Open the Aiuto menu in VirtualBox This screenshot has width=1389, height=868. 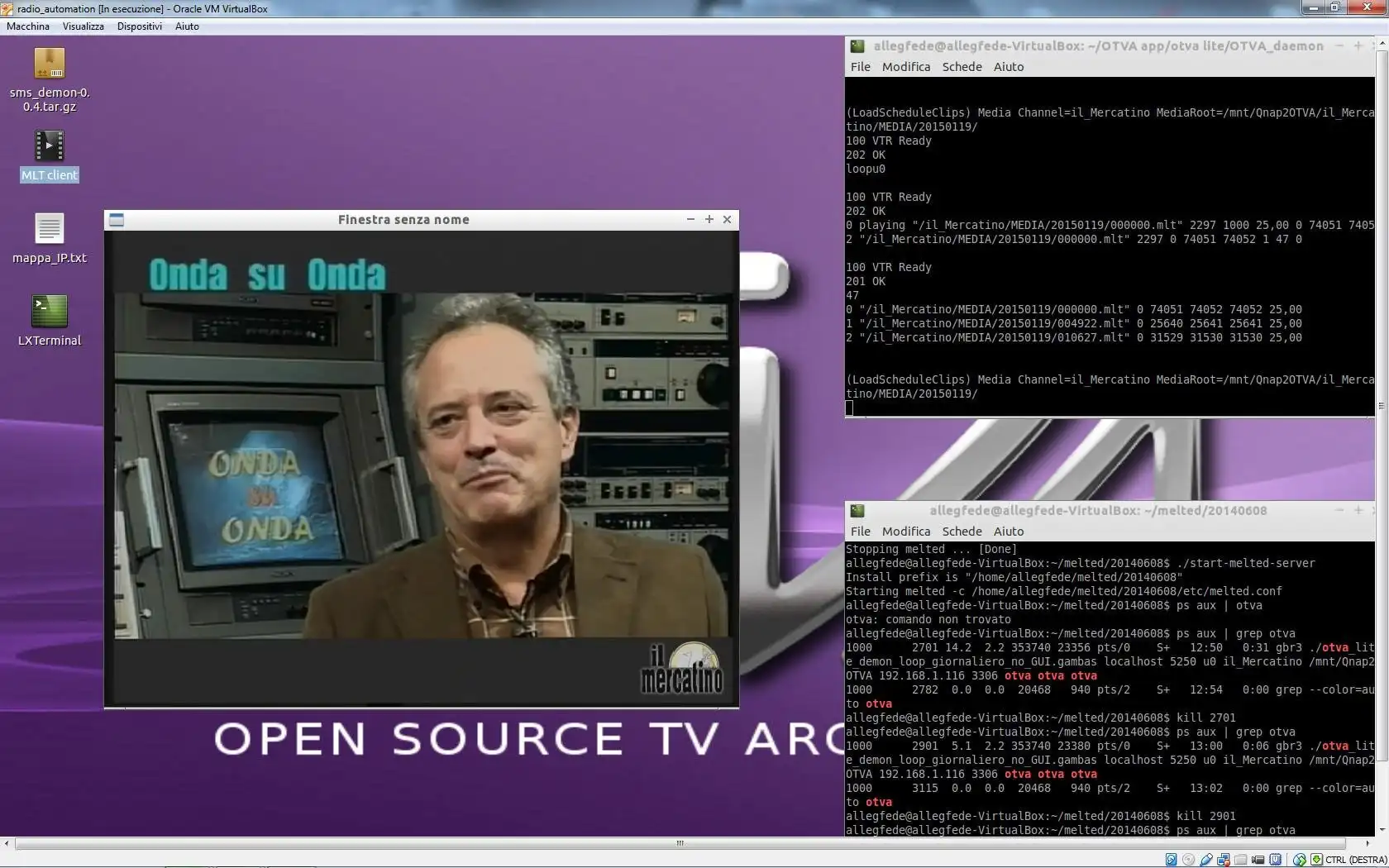pyautogui.click(x=187, y=26)
